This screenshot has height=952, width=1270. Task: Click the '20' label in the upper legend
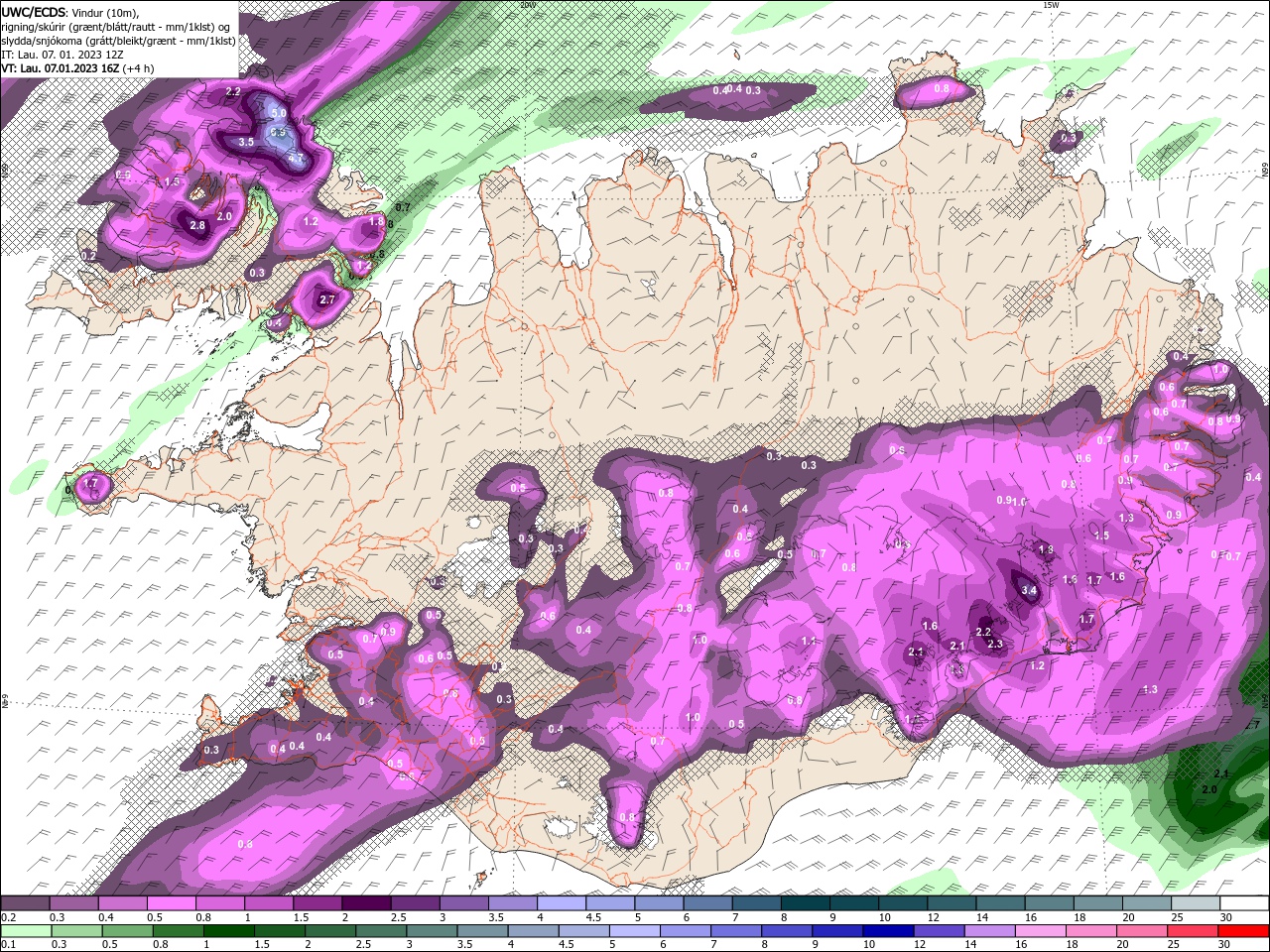coord(1130,917)
